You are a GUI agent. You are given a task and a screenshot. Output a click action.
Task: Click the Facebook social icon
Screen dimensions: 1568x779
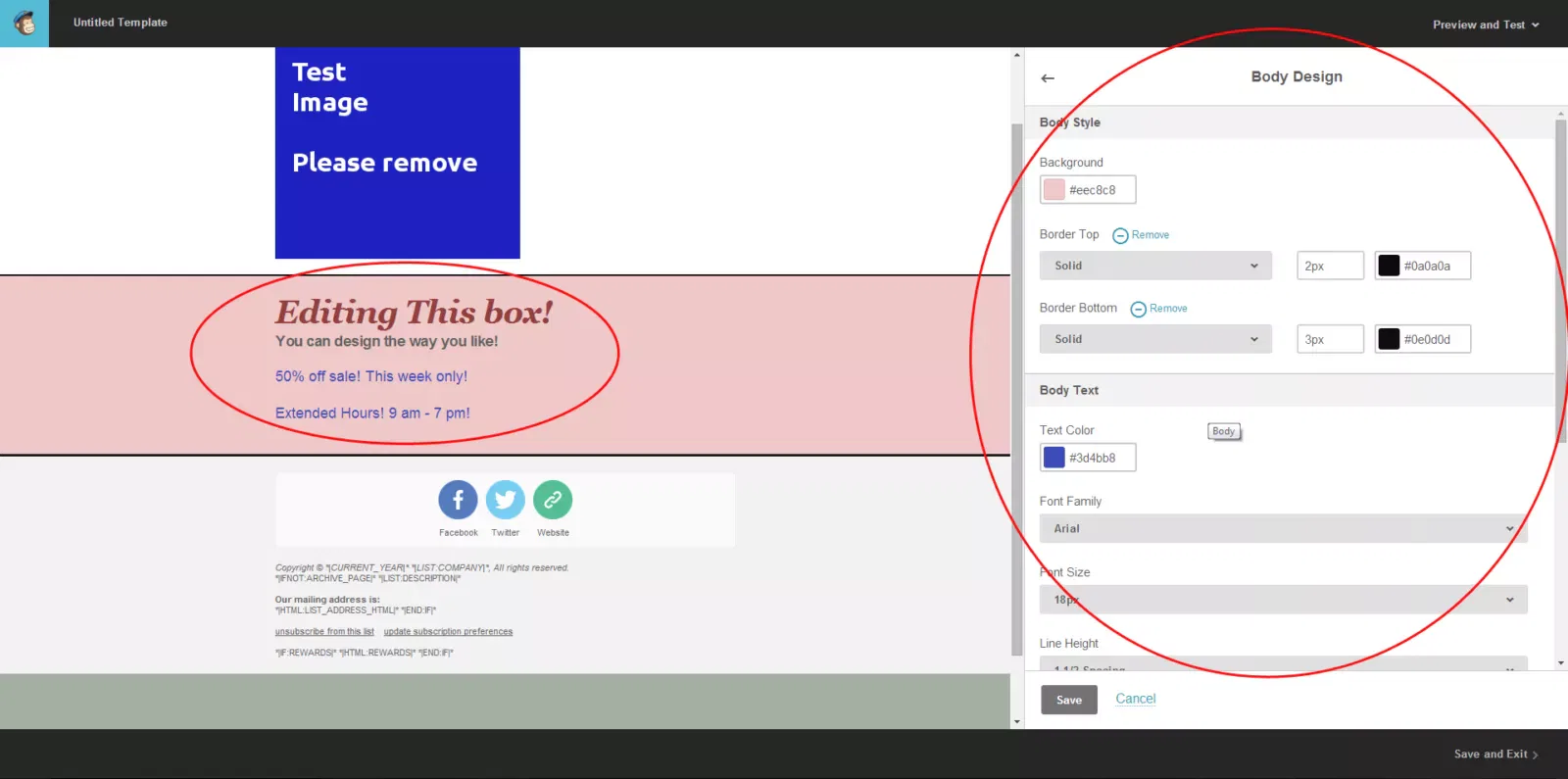coord(458,500)
